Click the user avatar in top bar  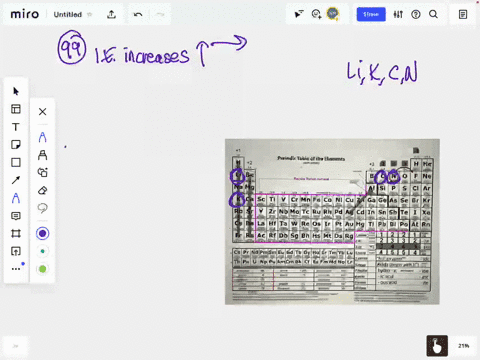[x=333, y=14]
